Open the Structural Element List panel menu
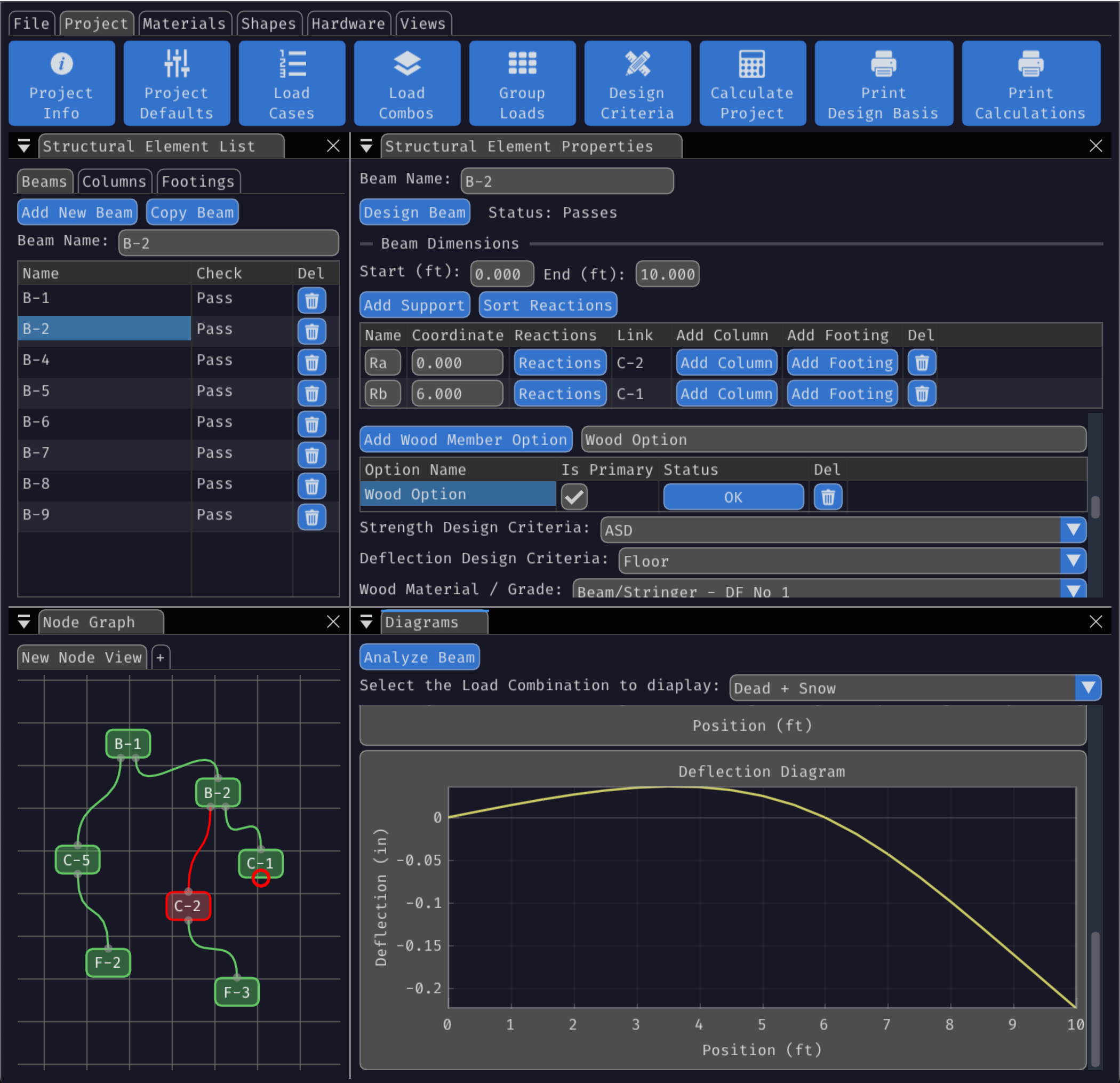 24,146
